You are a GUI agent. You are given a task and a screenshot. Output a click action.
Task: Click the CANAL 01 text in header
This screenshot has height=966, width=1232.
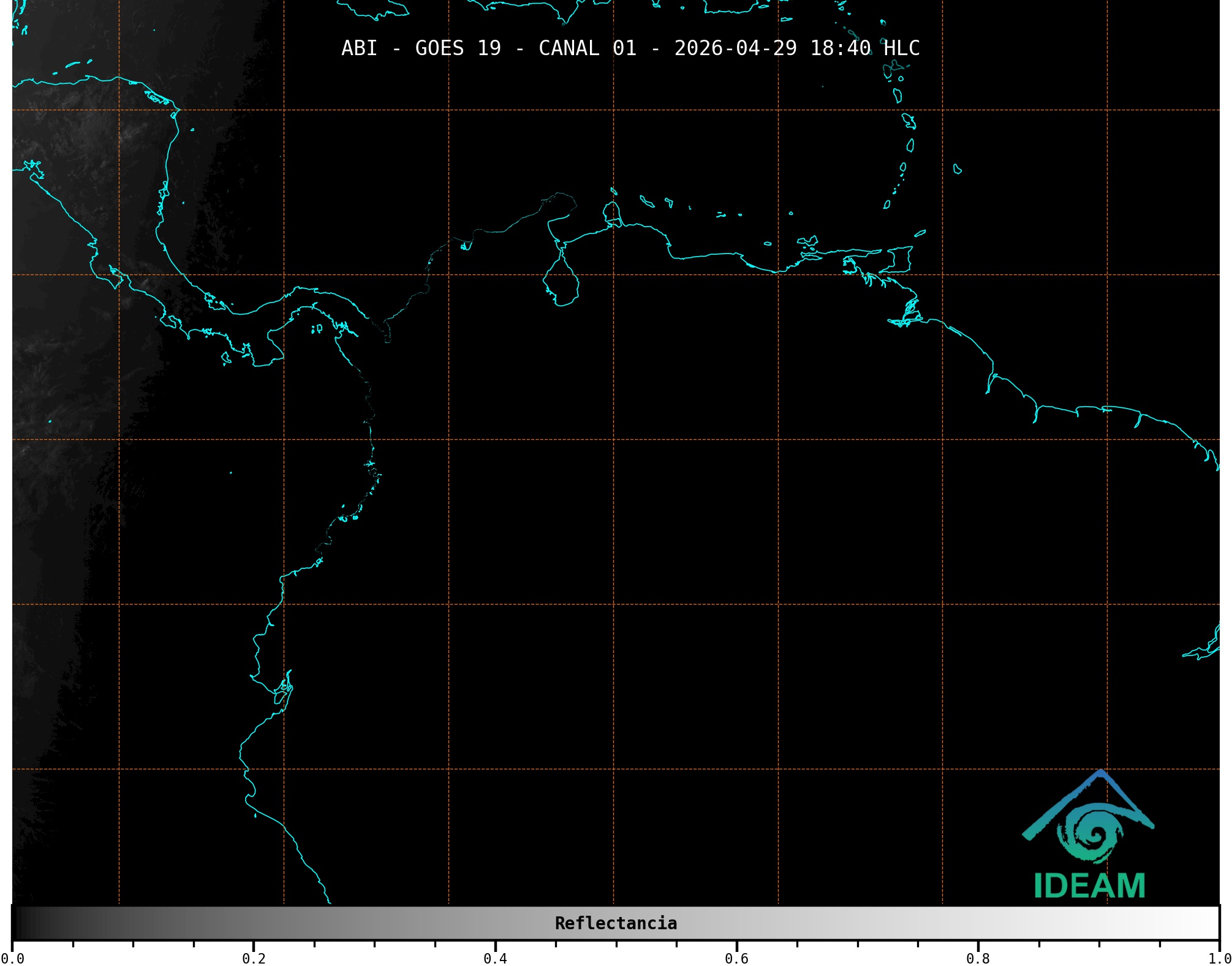[x=587, y=48]
